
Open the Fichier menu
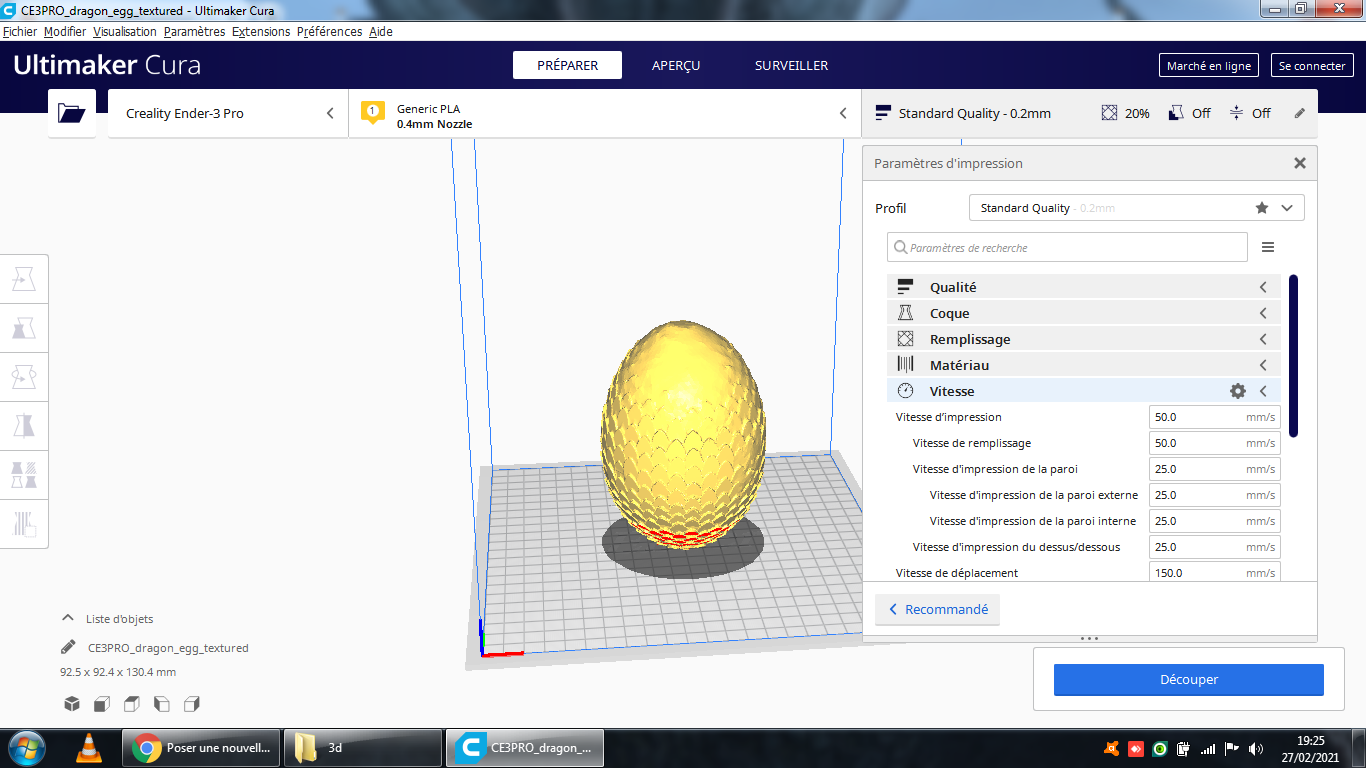(20, 31)
